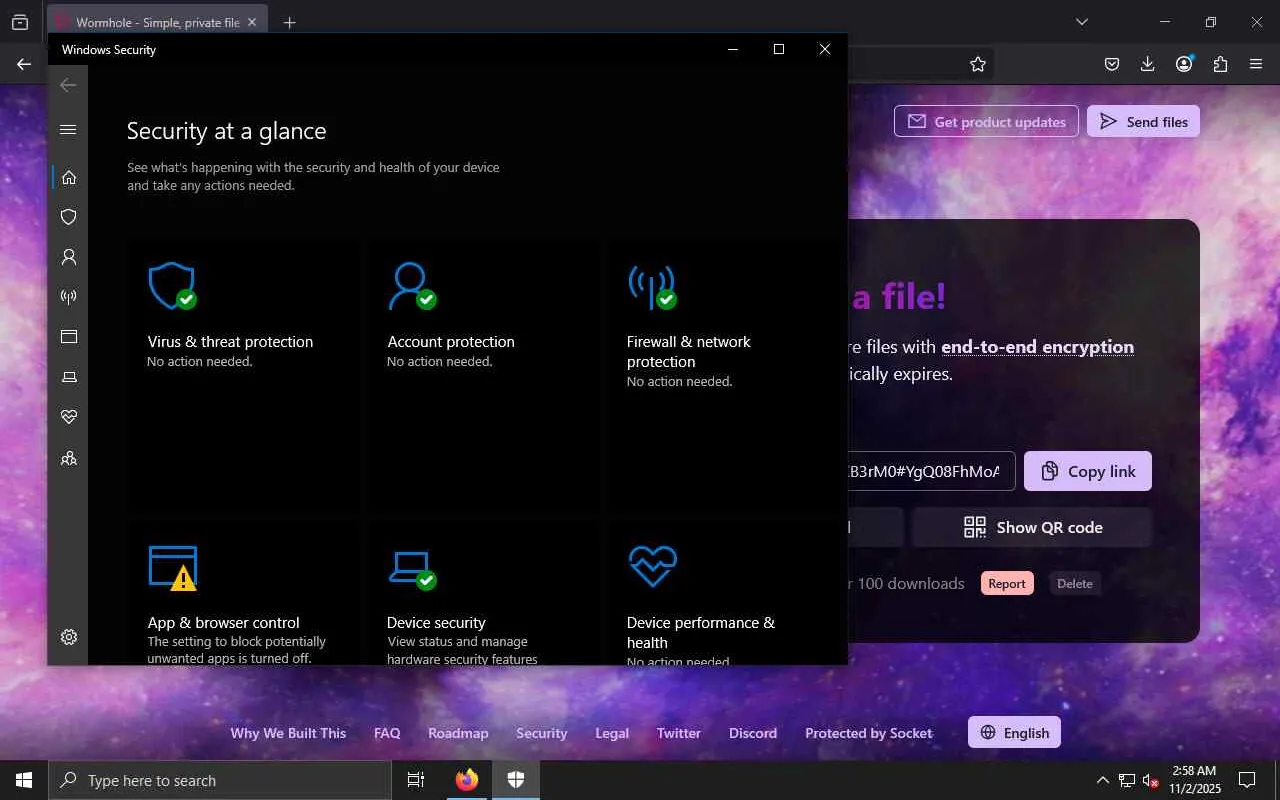Open Family options from the sidebar
Image resolution: width=1280 pixels, height=800 pixels.
pyautogui.click(x=68, y=458)
